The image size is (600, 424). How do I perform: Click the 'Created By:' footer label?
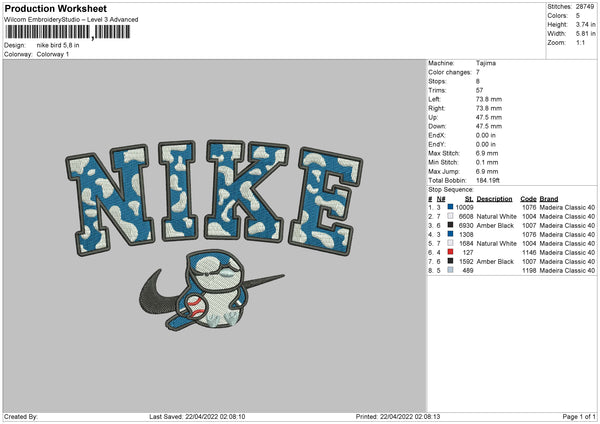(21, 416)
